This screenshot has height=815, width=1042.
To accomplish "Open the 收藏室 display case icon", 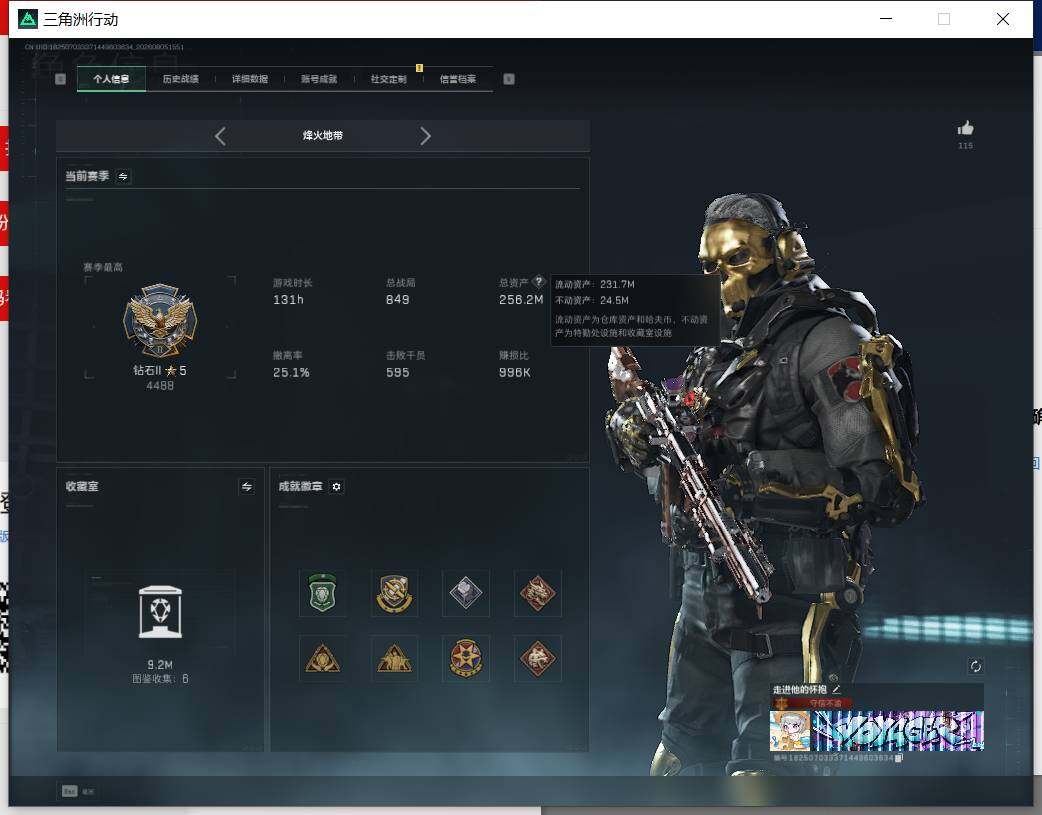I will [x=160, y=612].
